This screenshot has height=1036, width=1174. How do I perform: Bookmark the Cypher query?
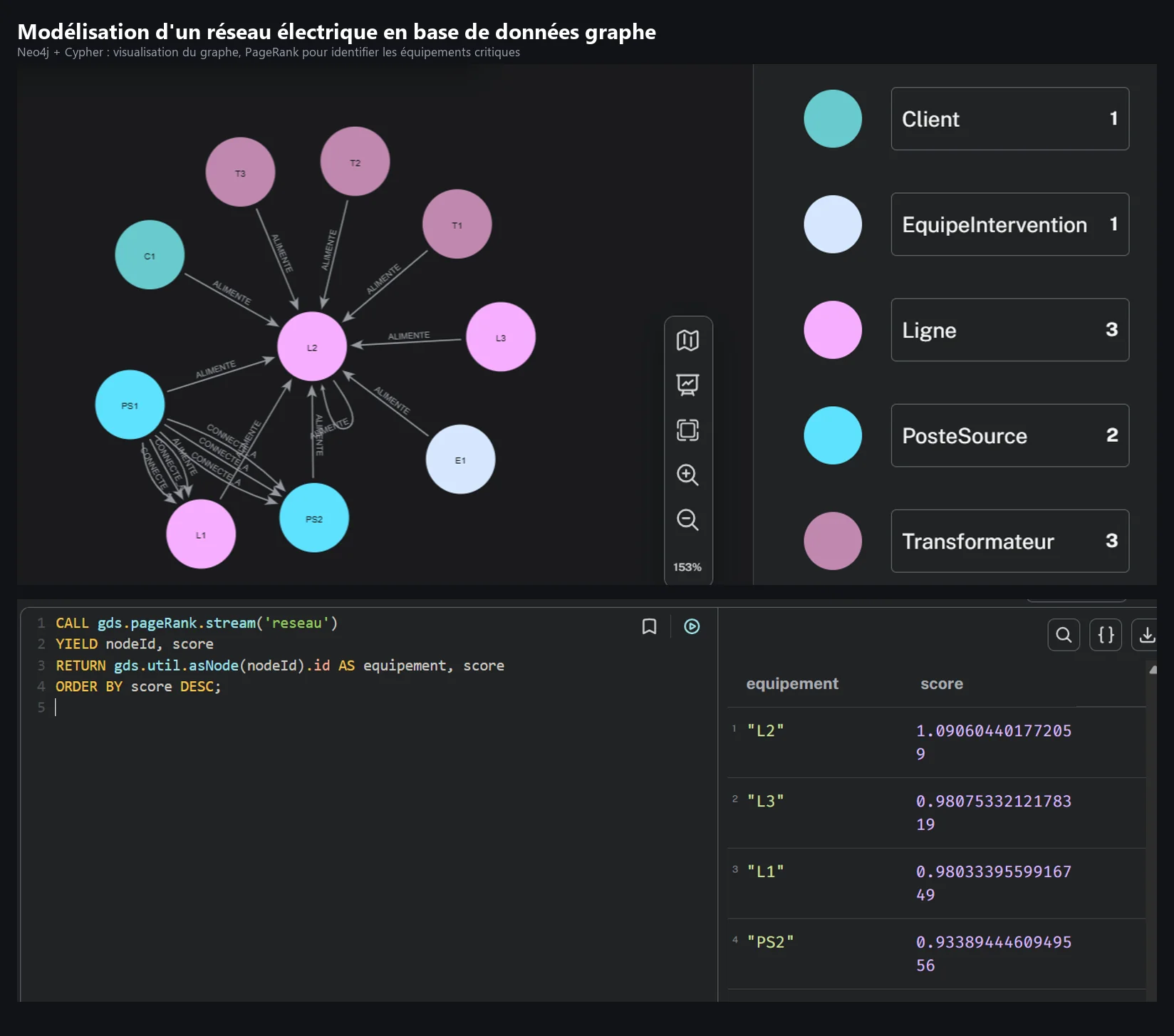pos(649,626)
